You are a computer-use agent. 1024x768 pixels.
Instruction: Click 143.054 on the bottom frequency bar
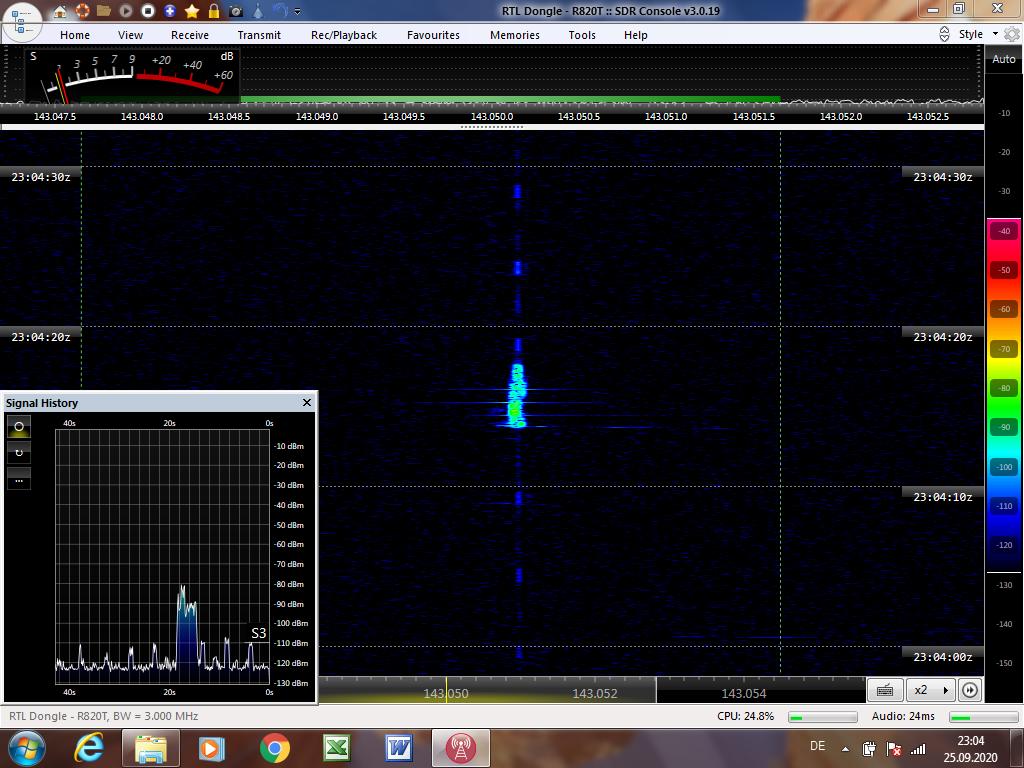coord(743,694)
